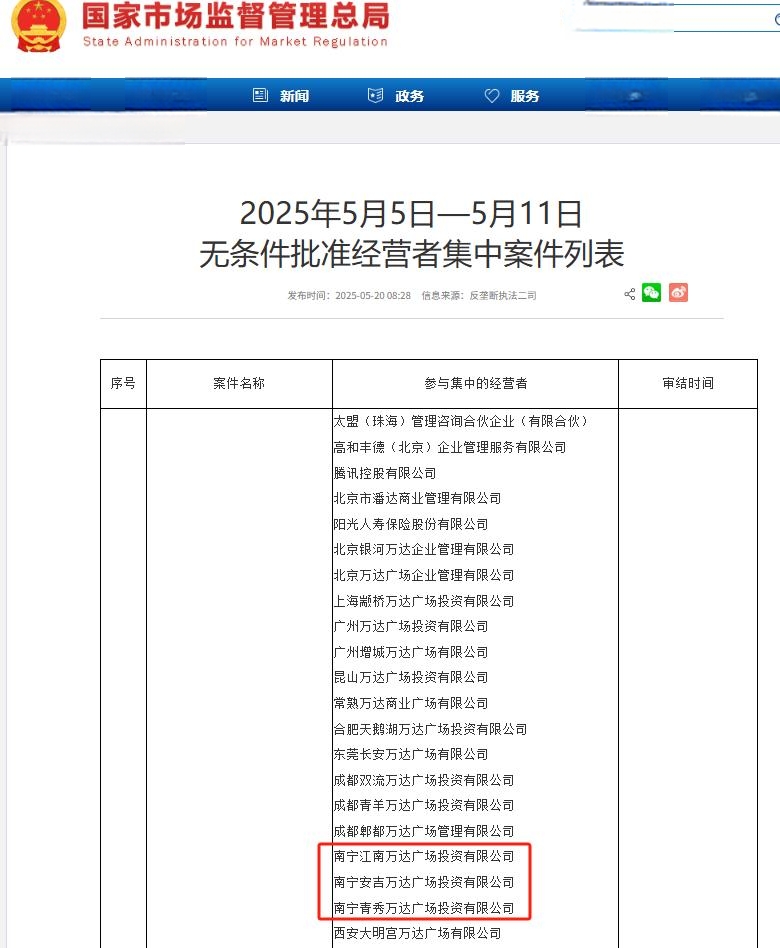Select 成都郫都万达广场管理有限公司 entry
The width and height of the screenshot is (780, 948).
pos(424,831)
